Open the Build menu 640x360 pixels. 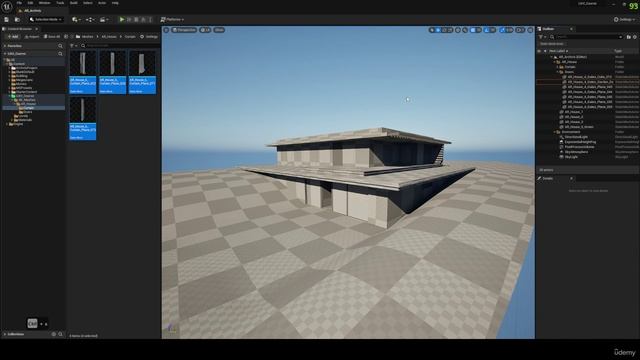pos(73,3)
